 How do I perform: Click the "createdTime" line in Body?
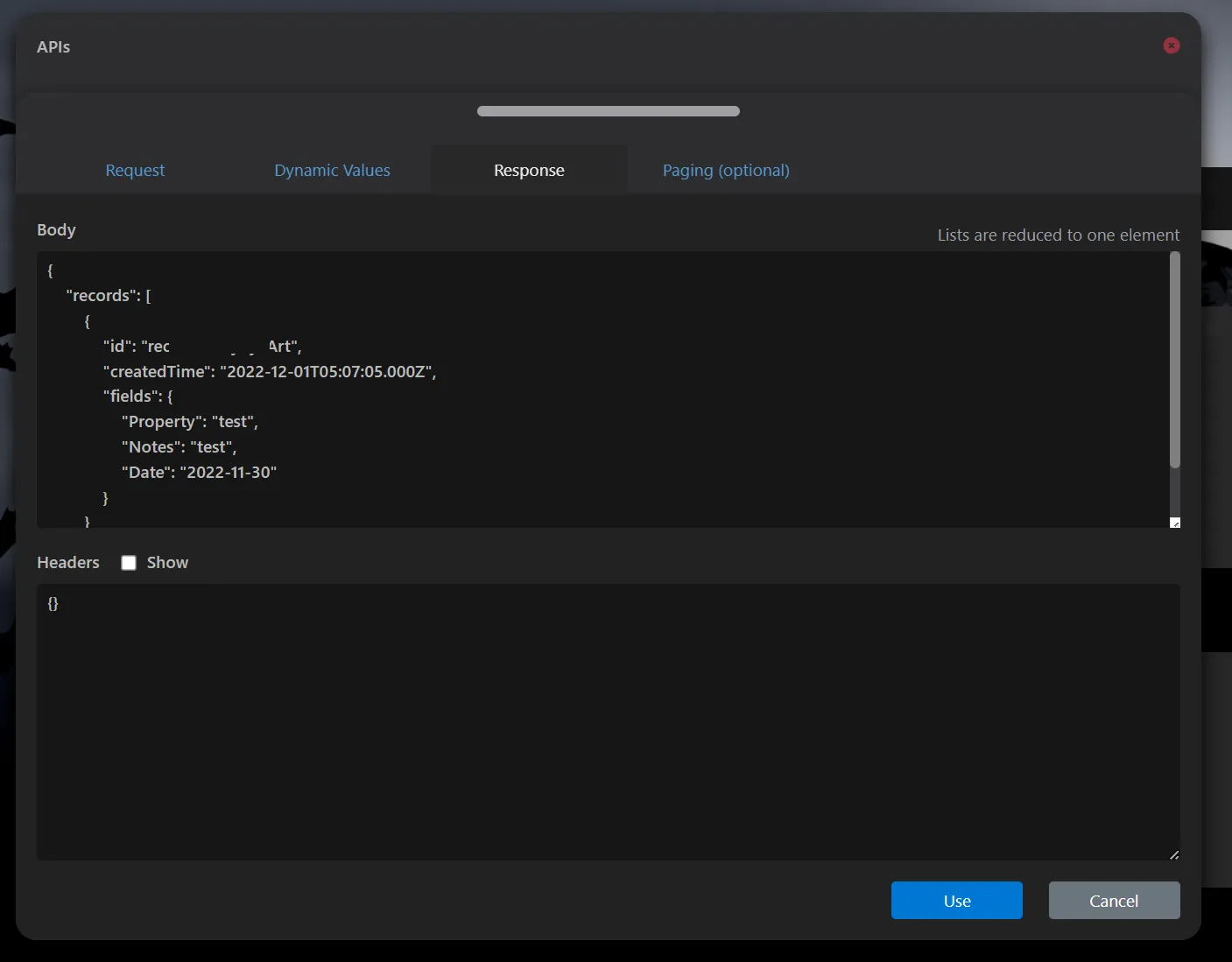tap(269, 371)
